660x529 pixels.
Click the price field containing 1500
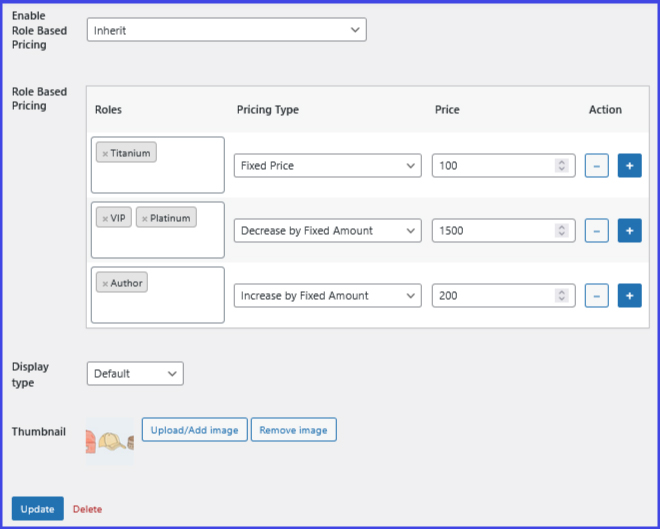pyautogui.click(x=493, y=231)
